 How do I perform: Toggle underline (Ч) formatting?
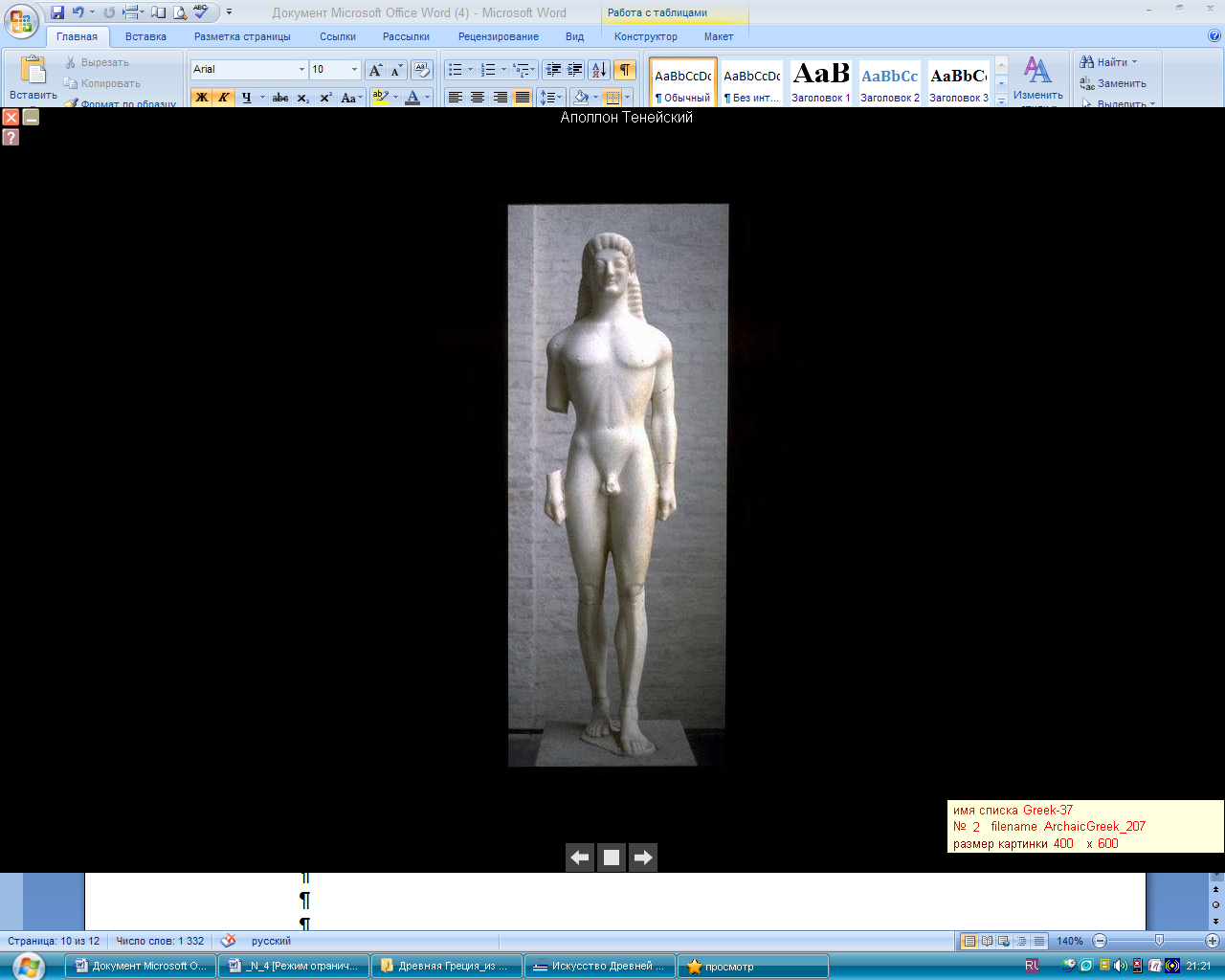(x=246, y=98)
